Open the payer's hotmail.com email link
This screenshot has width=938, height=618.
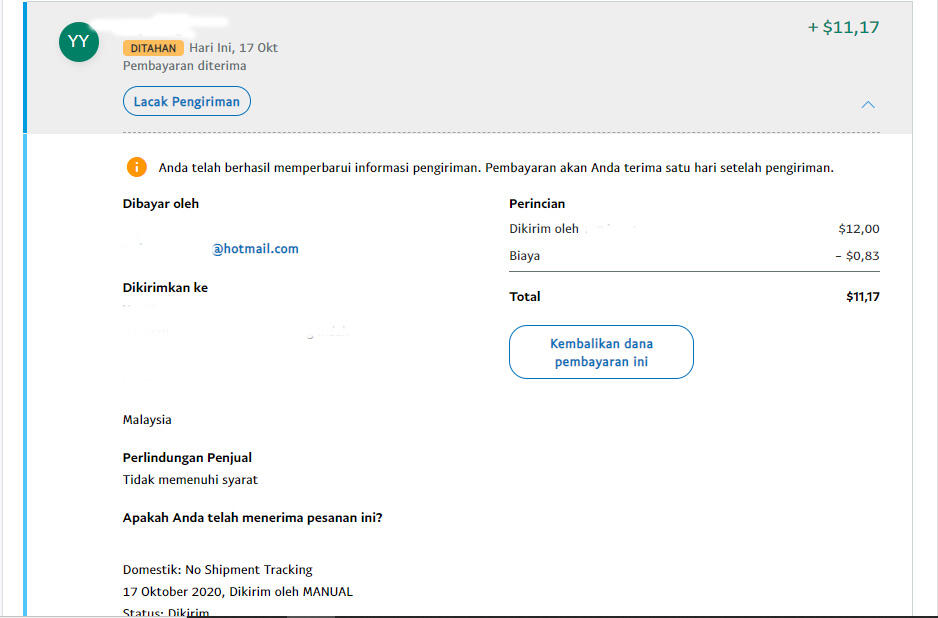pyautogui.click(x=255, y=249)
